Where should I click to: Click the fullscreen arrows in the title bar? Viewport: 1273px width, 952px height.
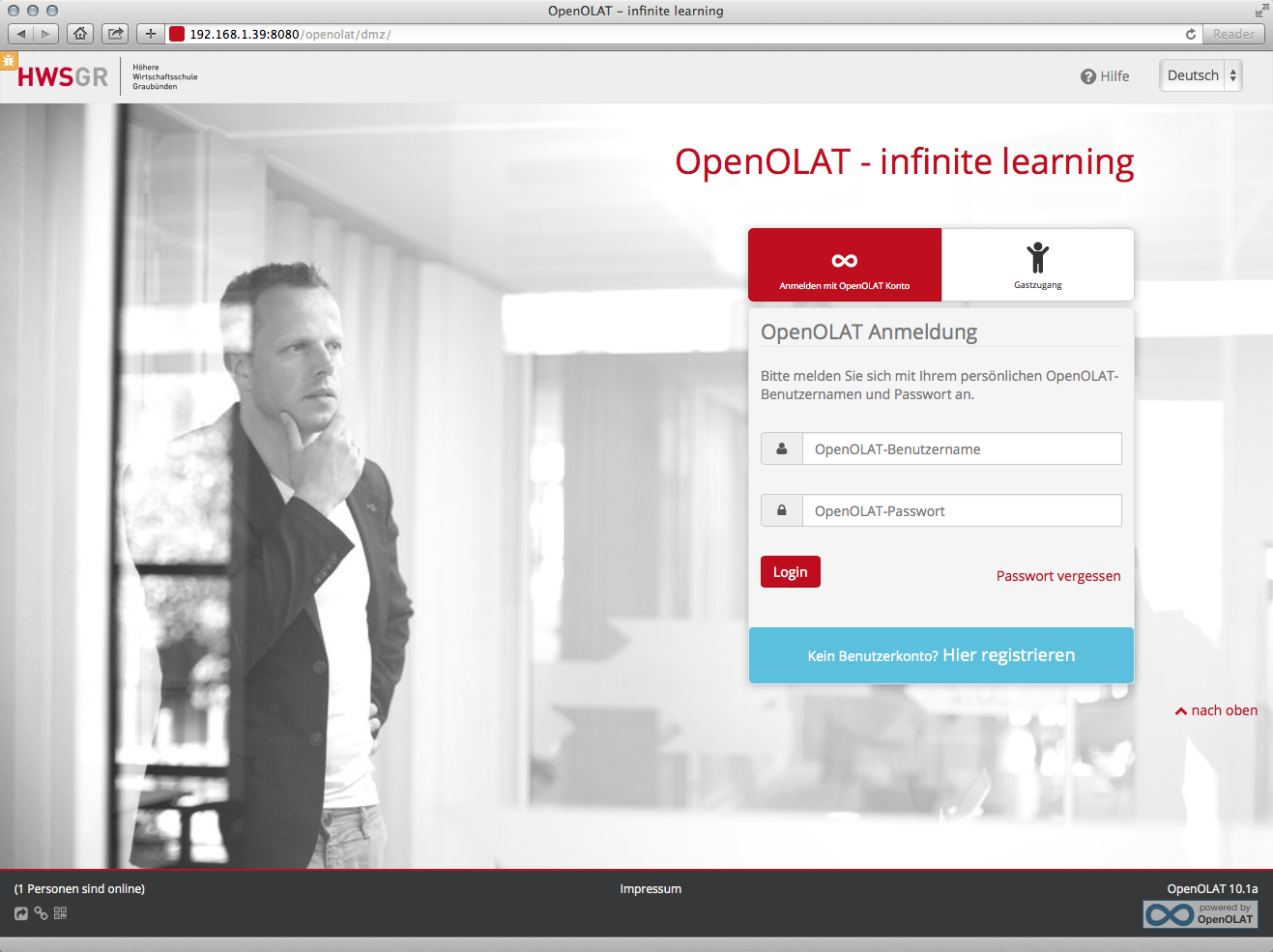(x=1261, y=11)
